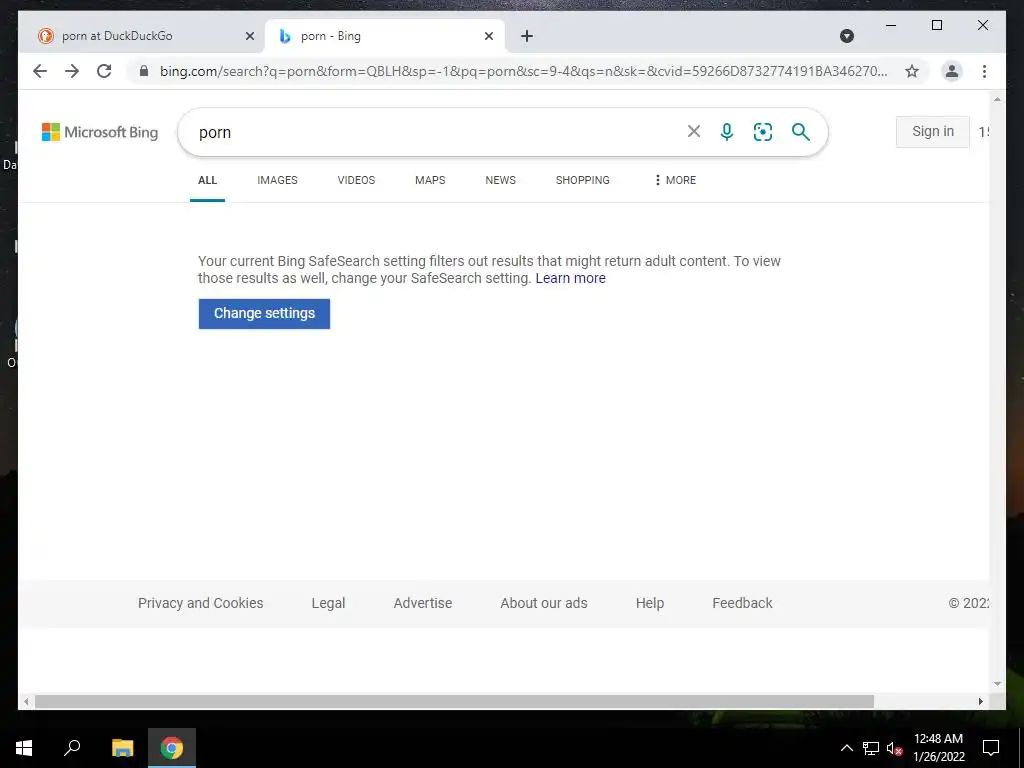
Task: Click the Learn more link
Action: (x=570, y=278)
